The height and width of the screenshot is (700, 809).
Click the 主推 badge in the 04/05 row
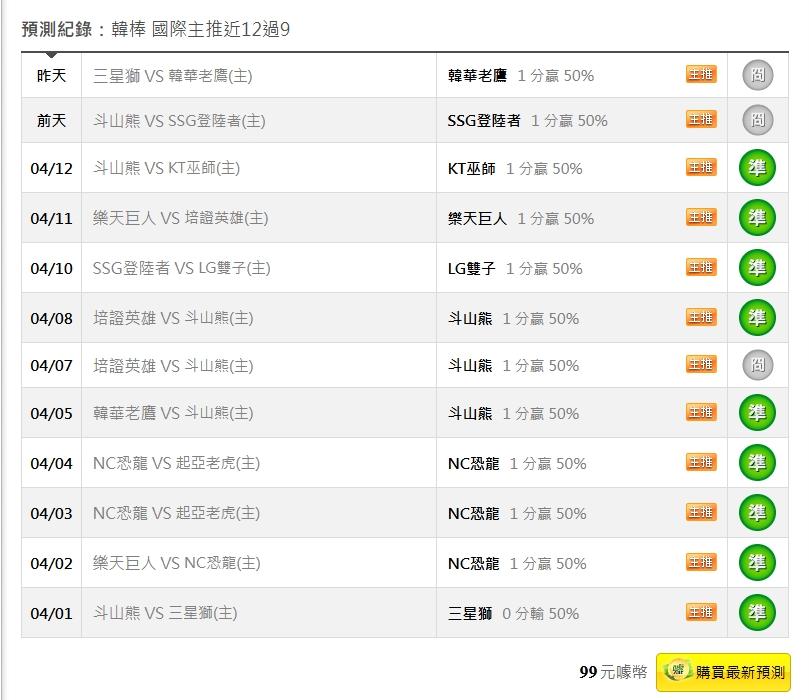[x=701, y=412]
